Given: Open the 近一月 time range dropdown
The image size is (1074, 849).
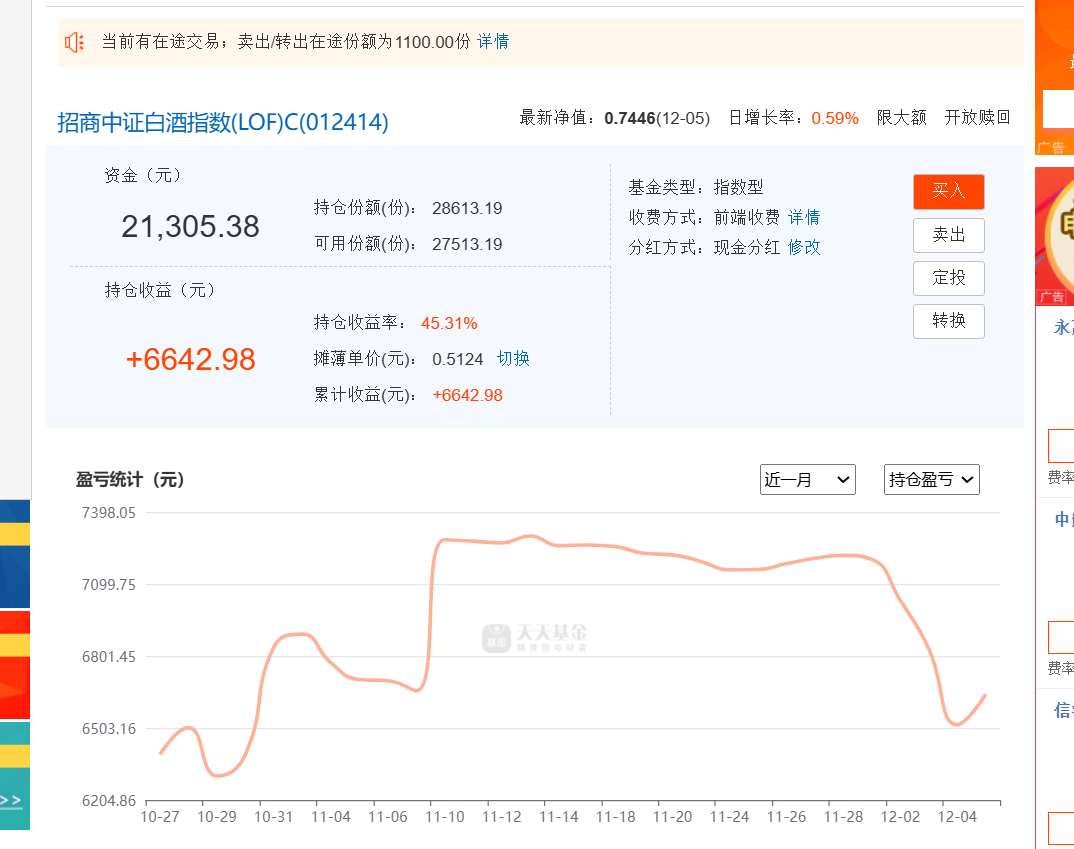Looking at the screenshot, I should pyautogui.click(x=808, y=479).
